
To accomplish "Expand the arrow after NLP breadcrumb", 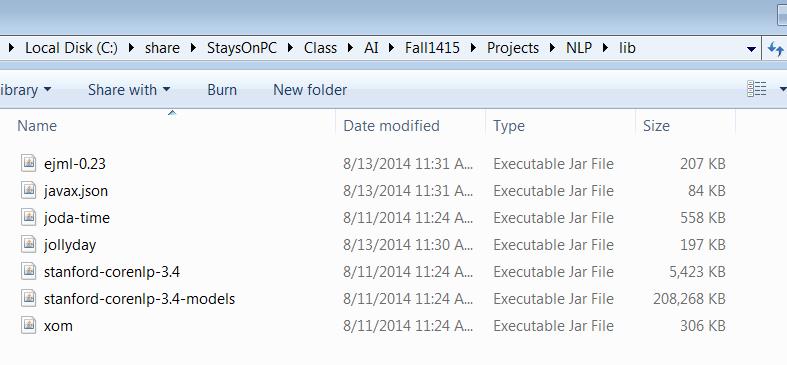I will (x=605, y=48).
